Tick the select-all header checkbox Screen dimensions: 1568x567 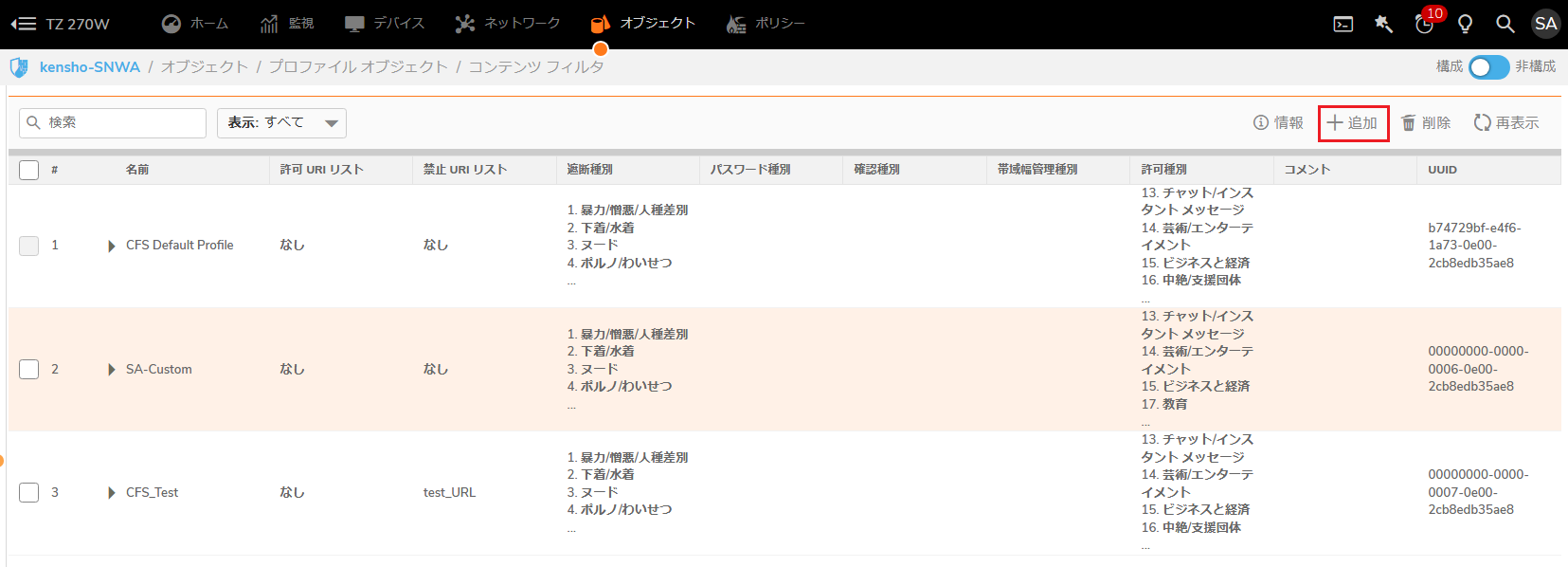point(29,170)
